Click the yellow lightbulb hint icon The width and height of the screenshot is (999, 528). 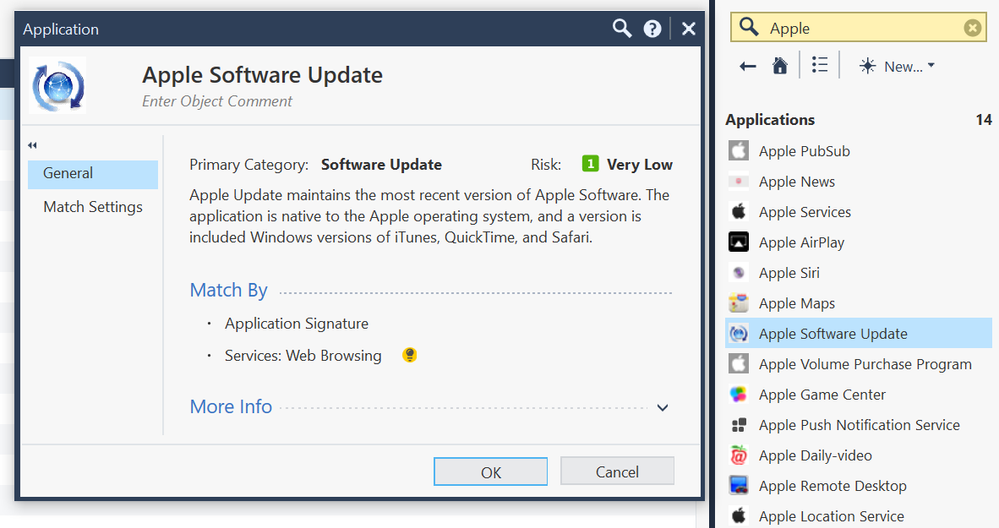[410, 355]
